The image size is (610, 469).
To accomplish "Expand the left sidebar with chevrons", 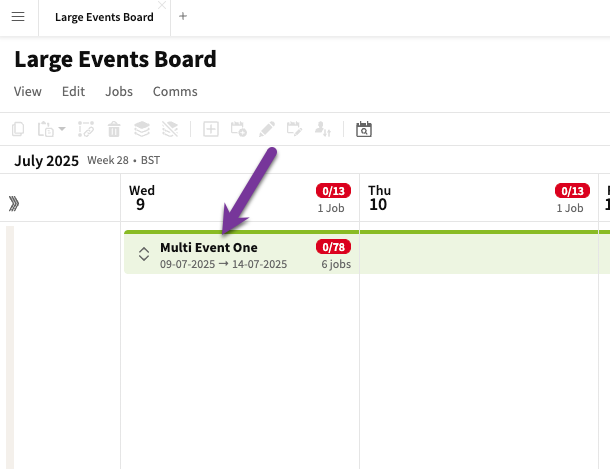I will 14,203.
